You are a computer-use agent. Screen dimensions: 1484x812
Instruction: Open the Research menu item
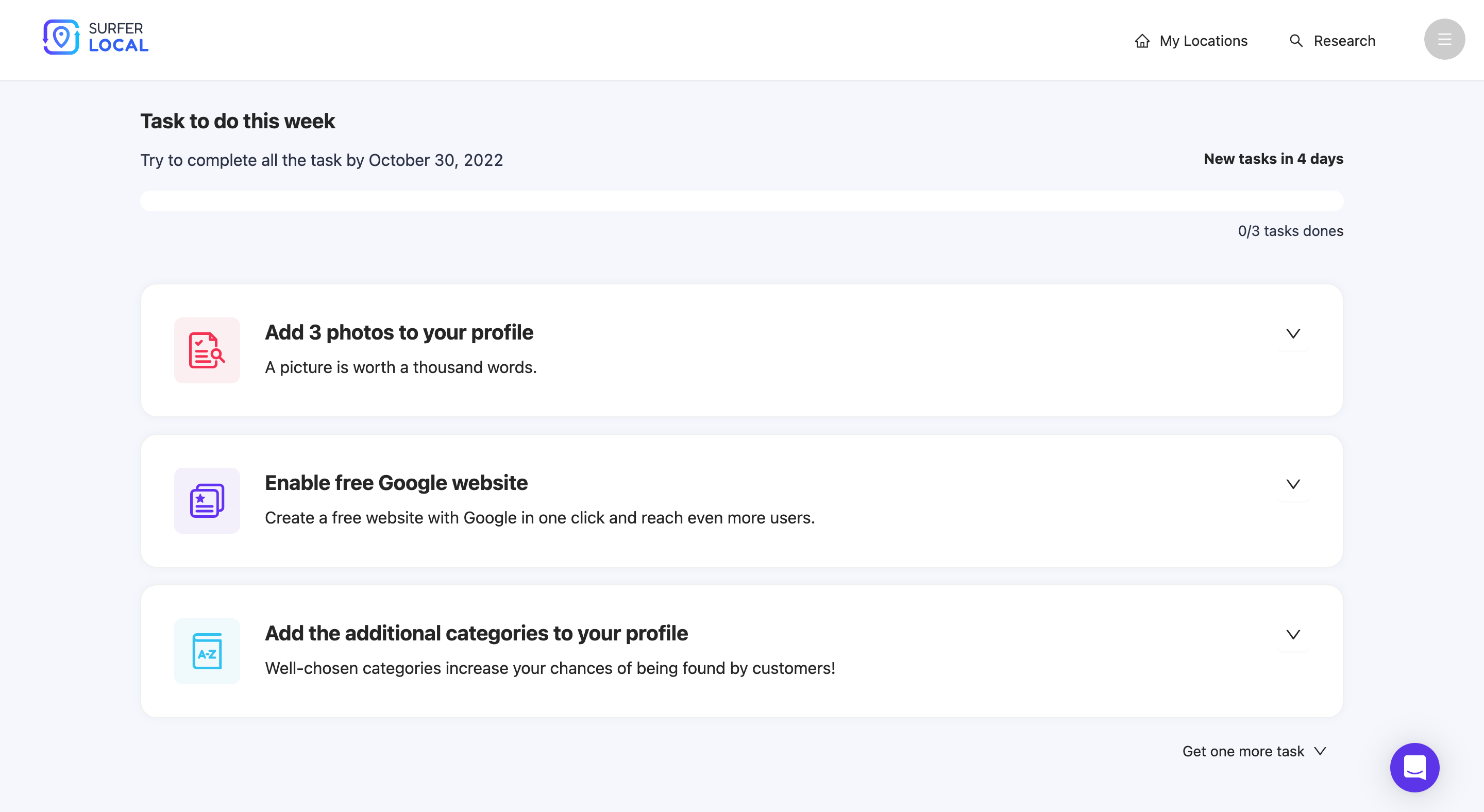(1343, 41)
